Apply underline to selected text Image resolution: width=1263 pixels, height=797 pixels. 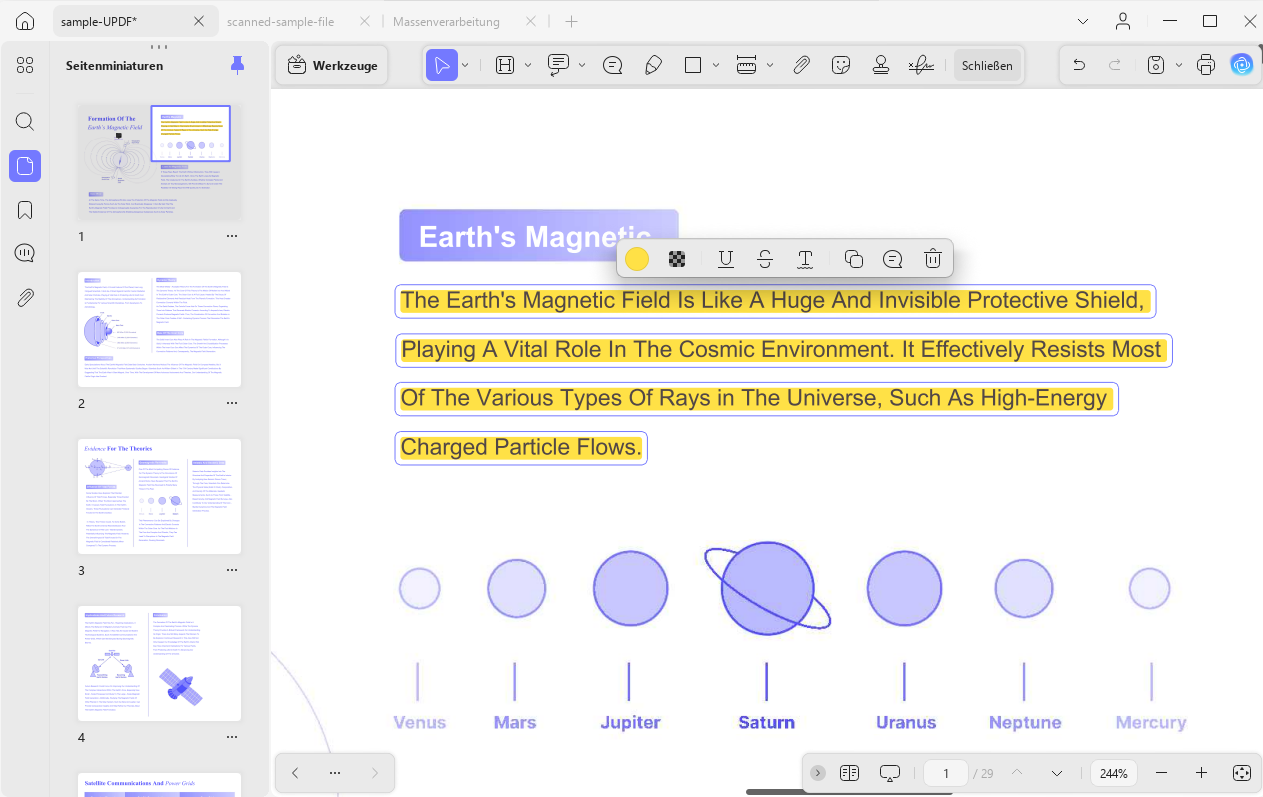coord(726,259)
